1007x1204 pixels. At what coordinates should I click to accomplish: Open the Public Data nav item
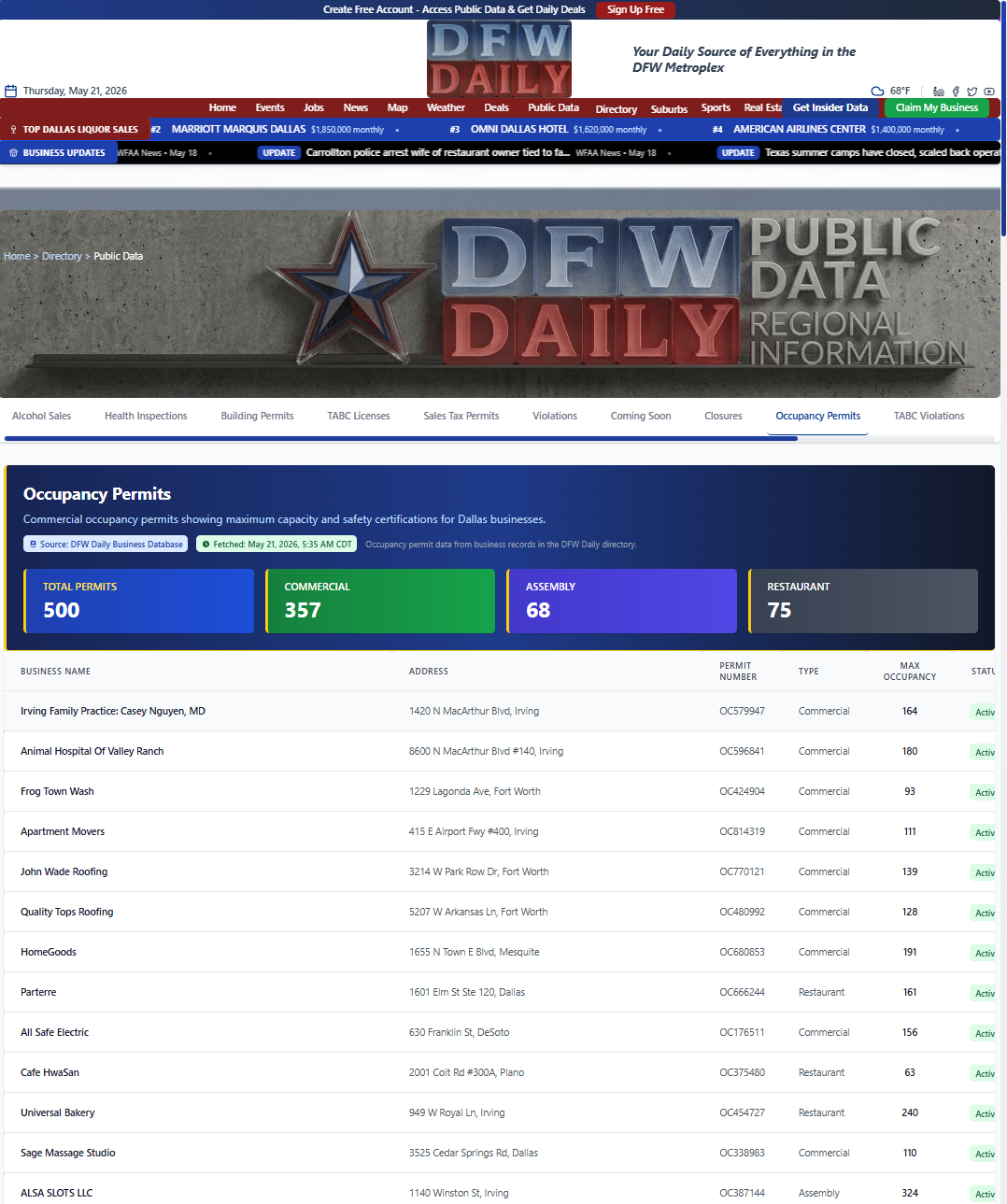point(554,107)
